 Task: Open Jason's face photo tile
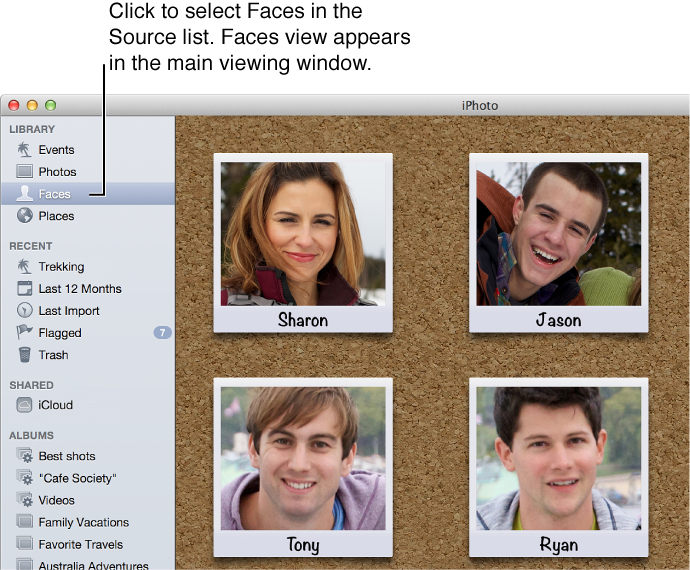pos(558,234)
